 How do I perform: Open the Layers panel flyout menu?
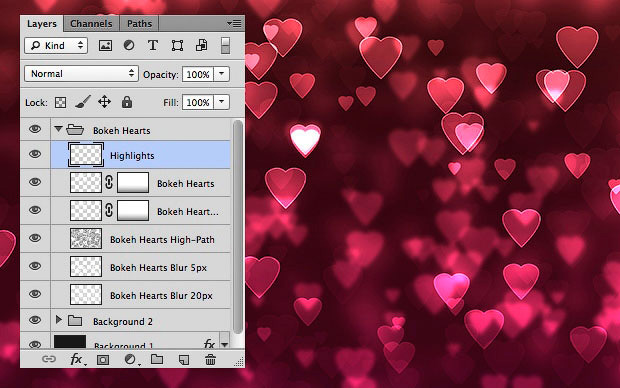click(x=234, y=24)
